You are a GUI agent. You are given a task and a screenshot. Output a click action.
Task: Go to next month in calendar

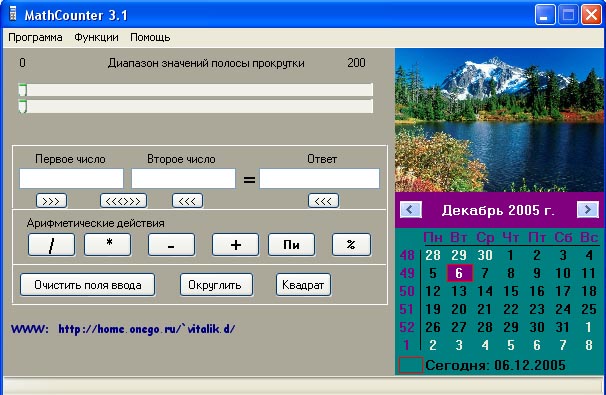pyautogui.click(x=587, y=210)
